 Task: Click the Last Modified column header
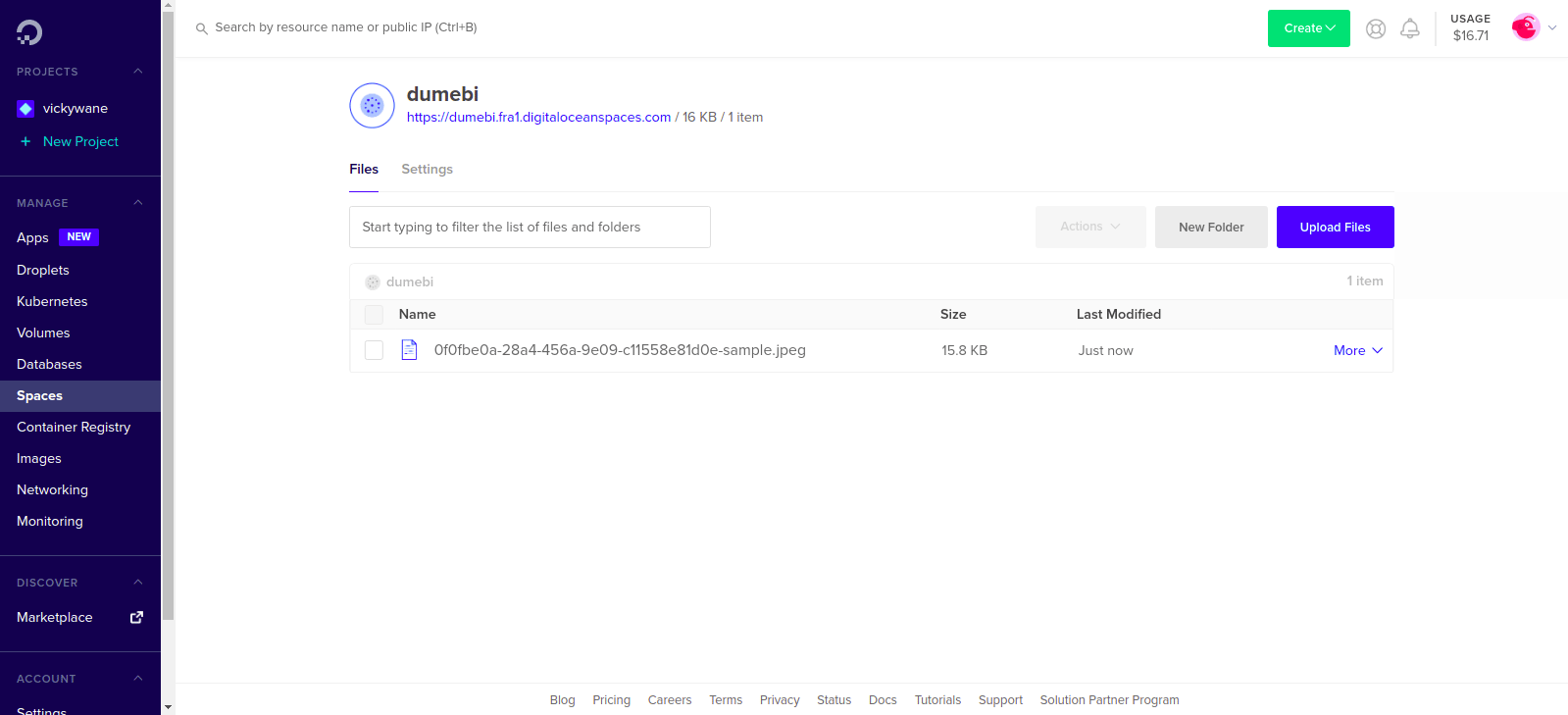pyautogui.click(x=1119, y=314)
